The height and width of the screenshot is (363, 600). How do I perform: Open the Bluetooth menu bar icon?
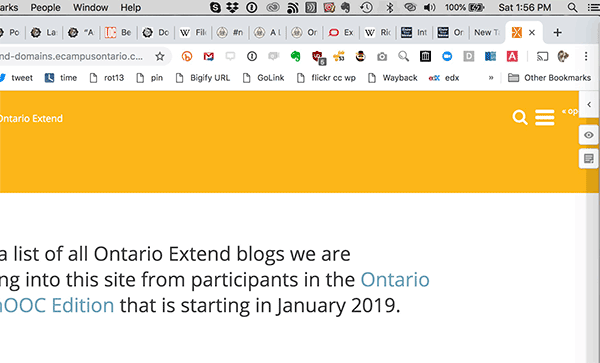click(x=390, y=7)
